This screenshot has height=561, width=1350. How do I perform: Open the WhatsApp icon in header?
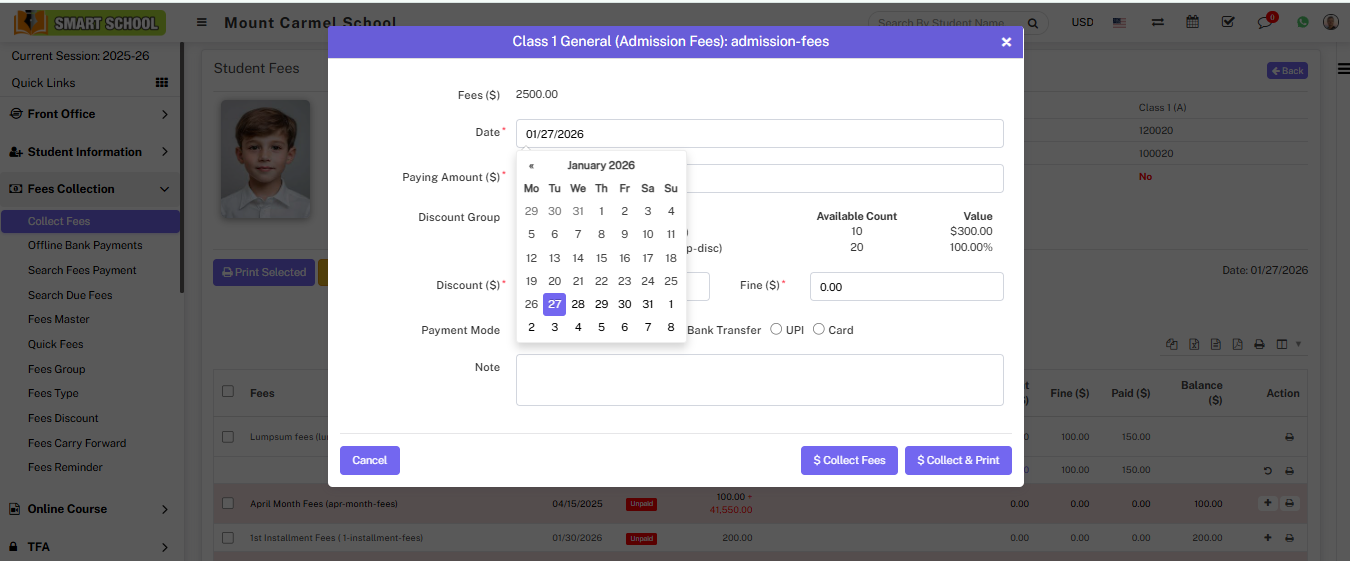point(1302,22)
